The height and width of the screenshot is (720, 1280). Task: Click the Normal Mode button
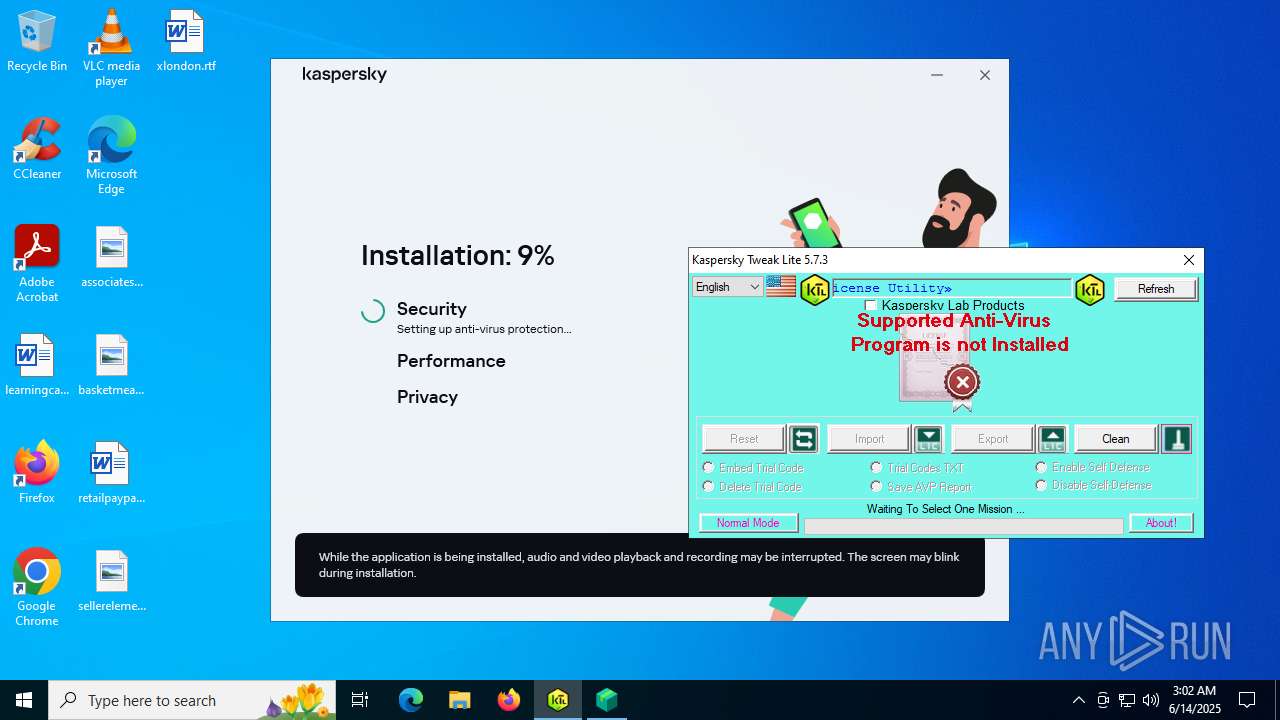[x=748, y=523]
